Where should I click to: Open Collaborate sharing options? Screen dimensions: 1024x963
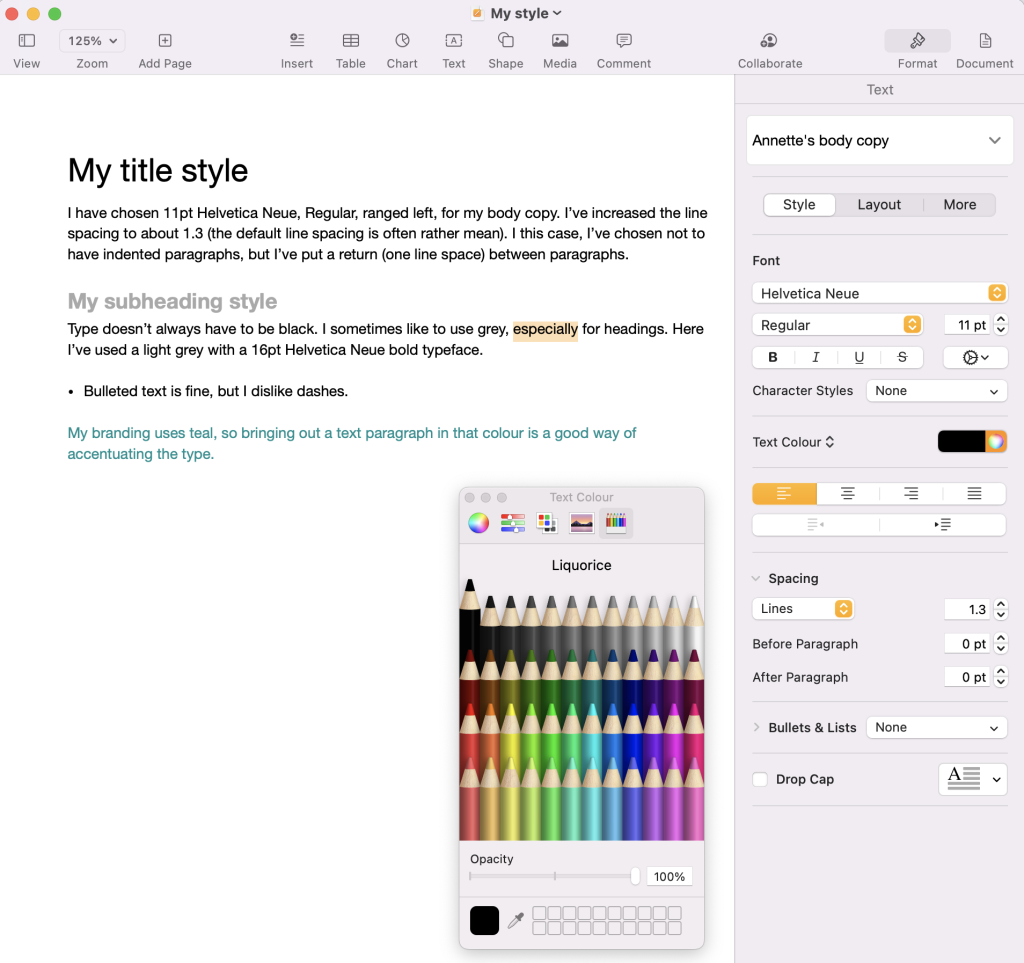click(x=769, y=41)
